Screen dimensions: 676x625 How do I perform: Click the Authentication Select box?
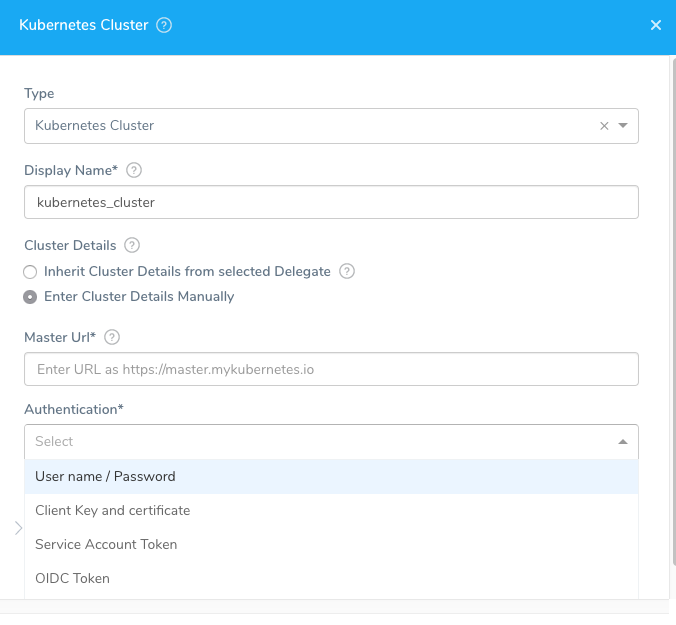point(331,442)
